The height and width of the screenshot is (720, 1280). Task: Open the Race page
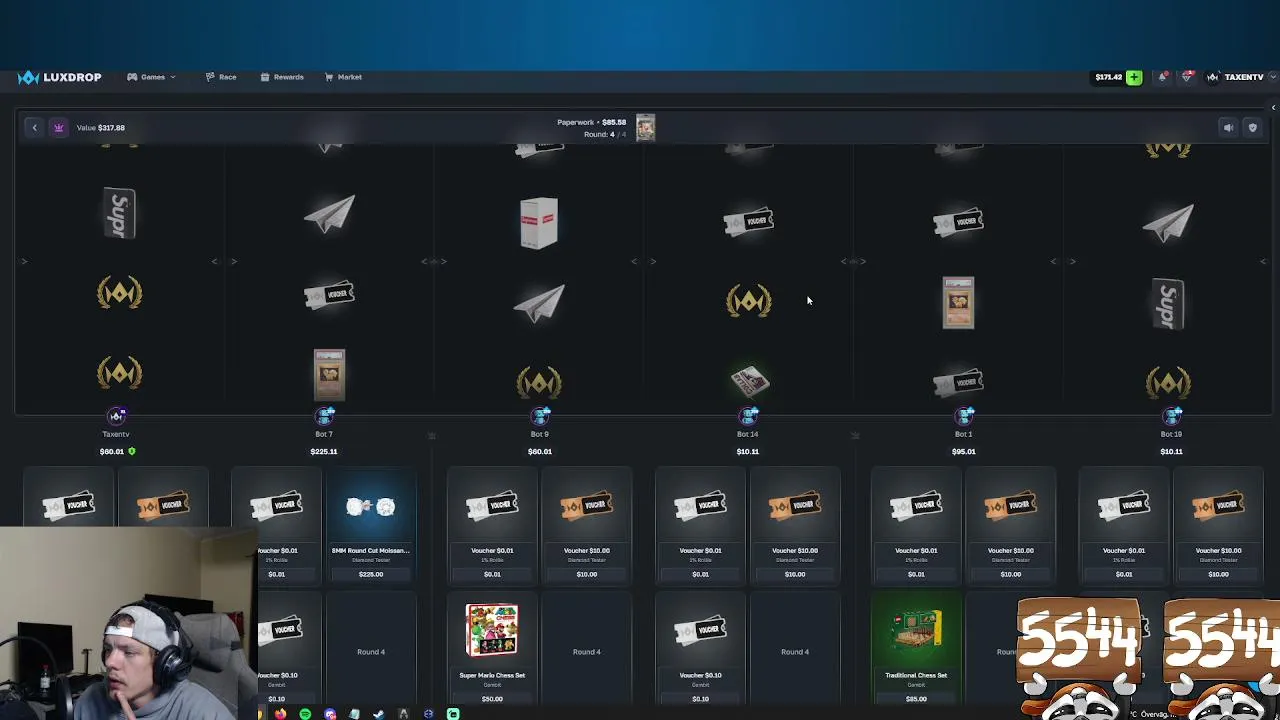pyautogui.click(x=221, y=77)
